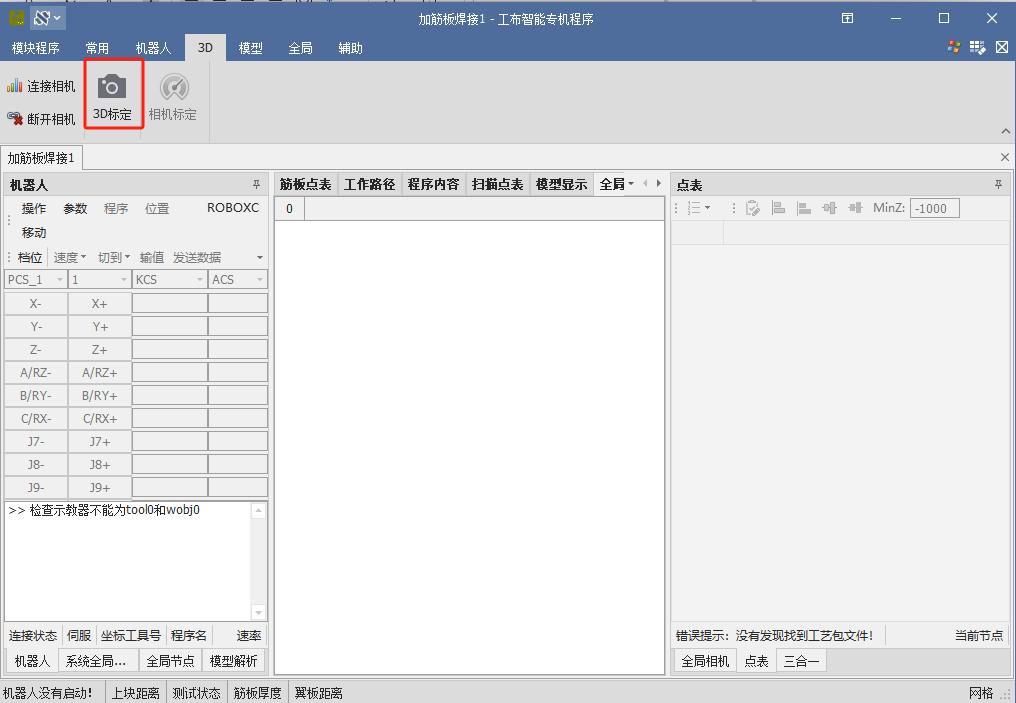Click the 断开相机 disconnect camera icon
This screenshot has width=1016, height=703.
click(15, 118)
